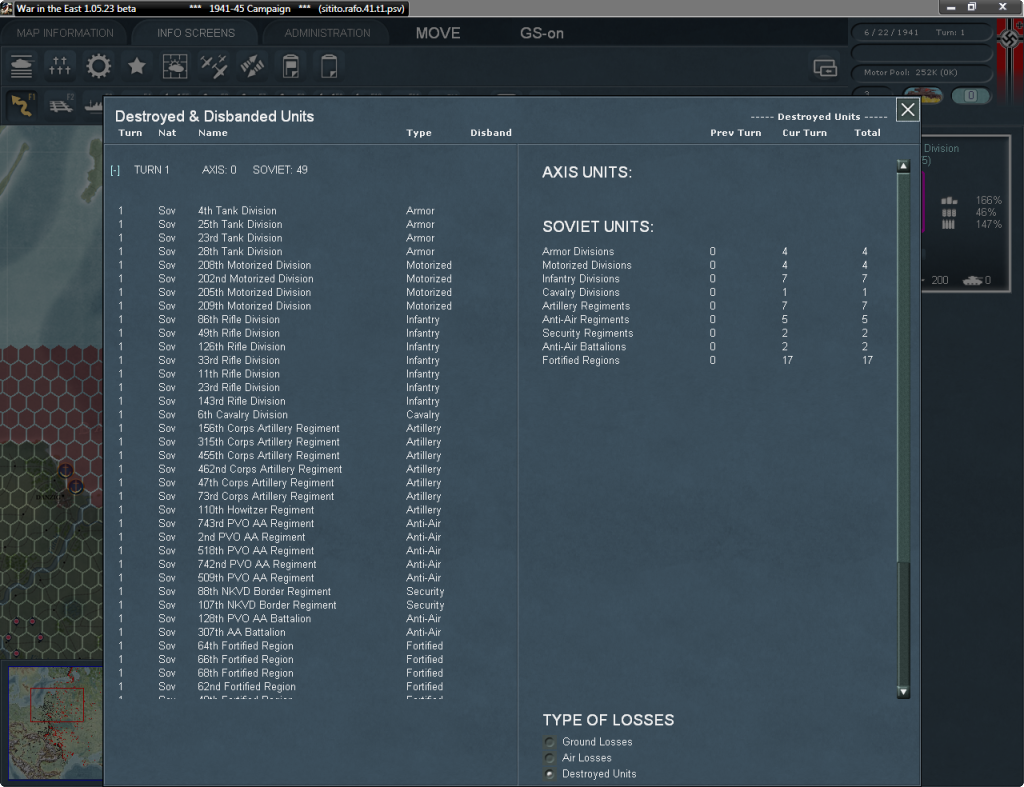Click the German flag emblem icon

[1010, 39]
